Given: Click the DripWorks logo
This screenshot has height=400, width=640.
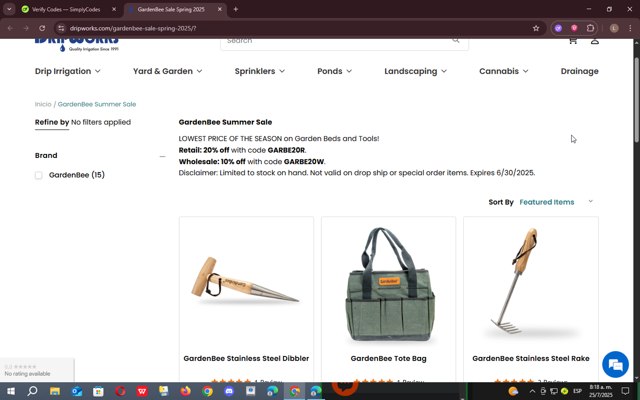Looking at the screenshot, I should [77, 44].
